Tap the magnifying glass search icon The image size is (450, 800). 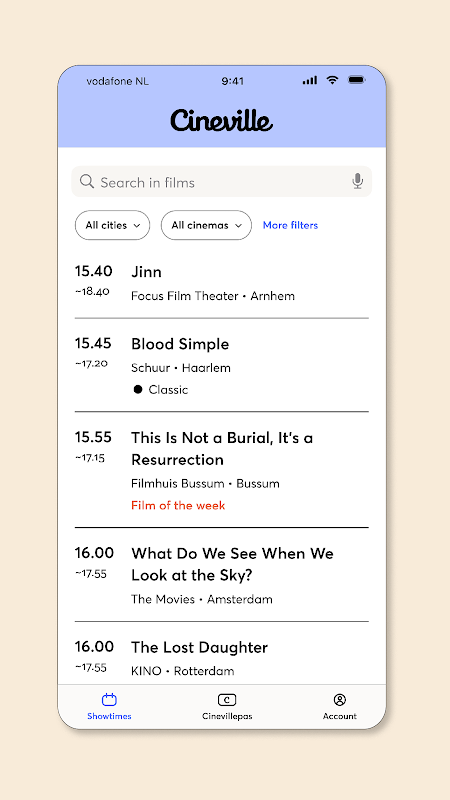point(87,181)
